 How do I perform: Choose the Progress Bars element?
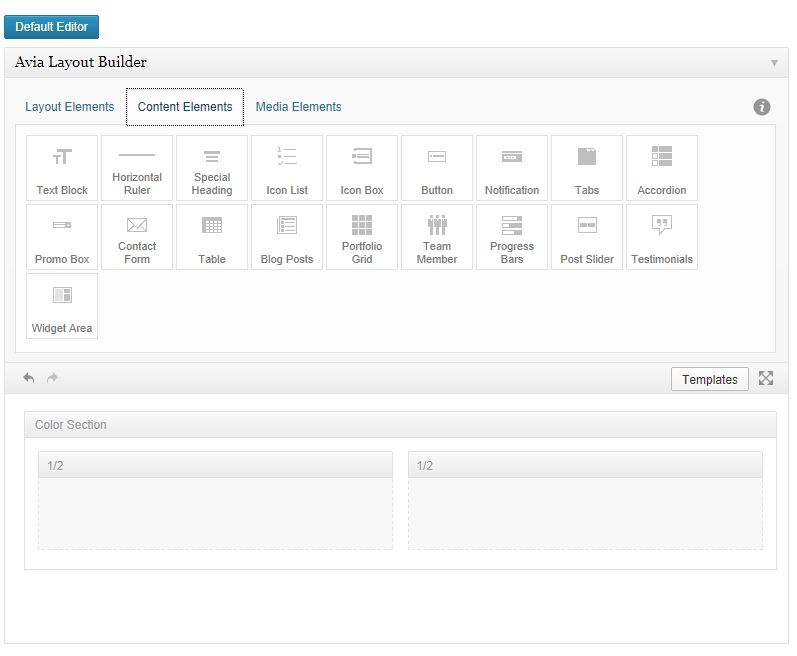point(512,238)
